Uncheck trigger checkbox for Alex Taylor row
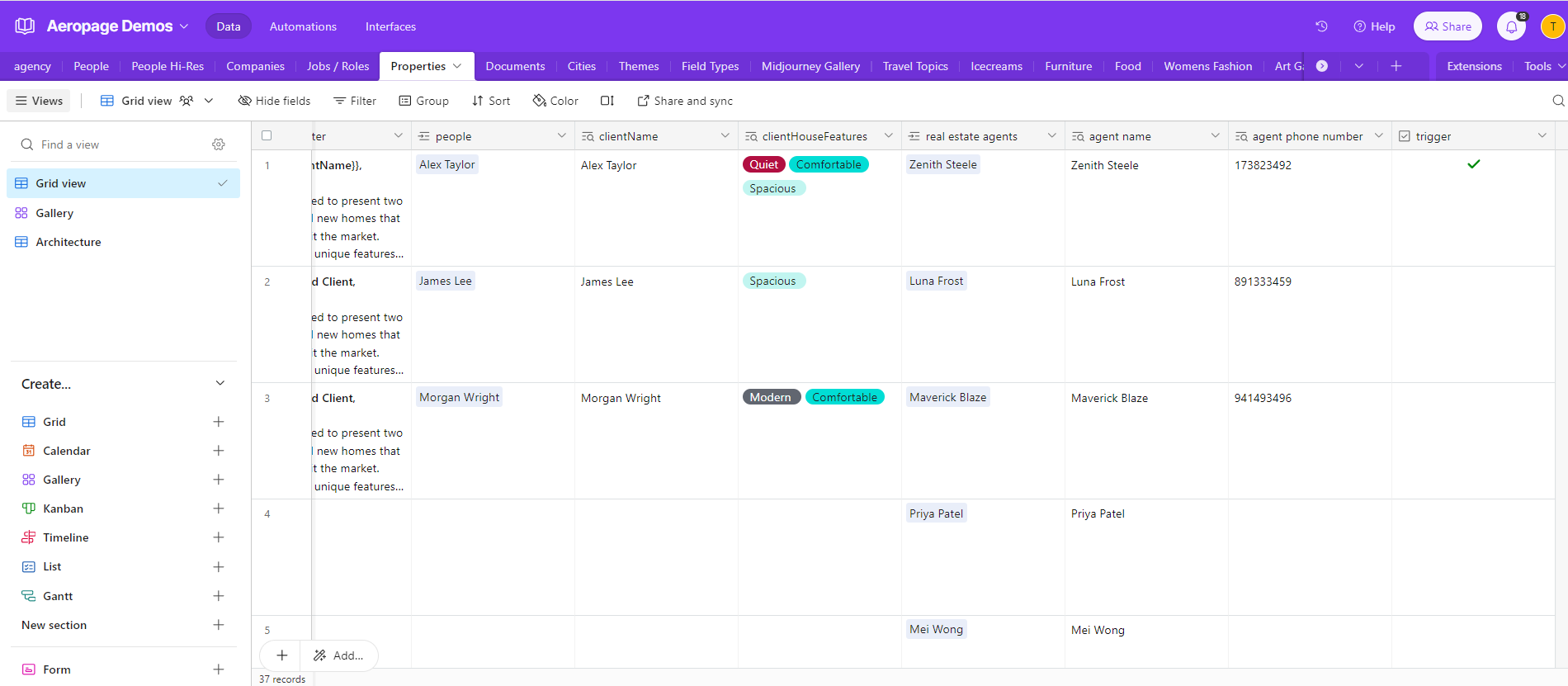This screenshot has height=686, width=1568. 1474,164
